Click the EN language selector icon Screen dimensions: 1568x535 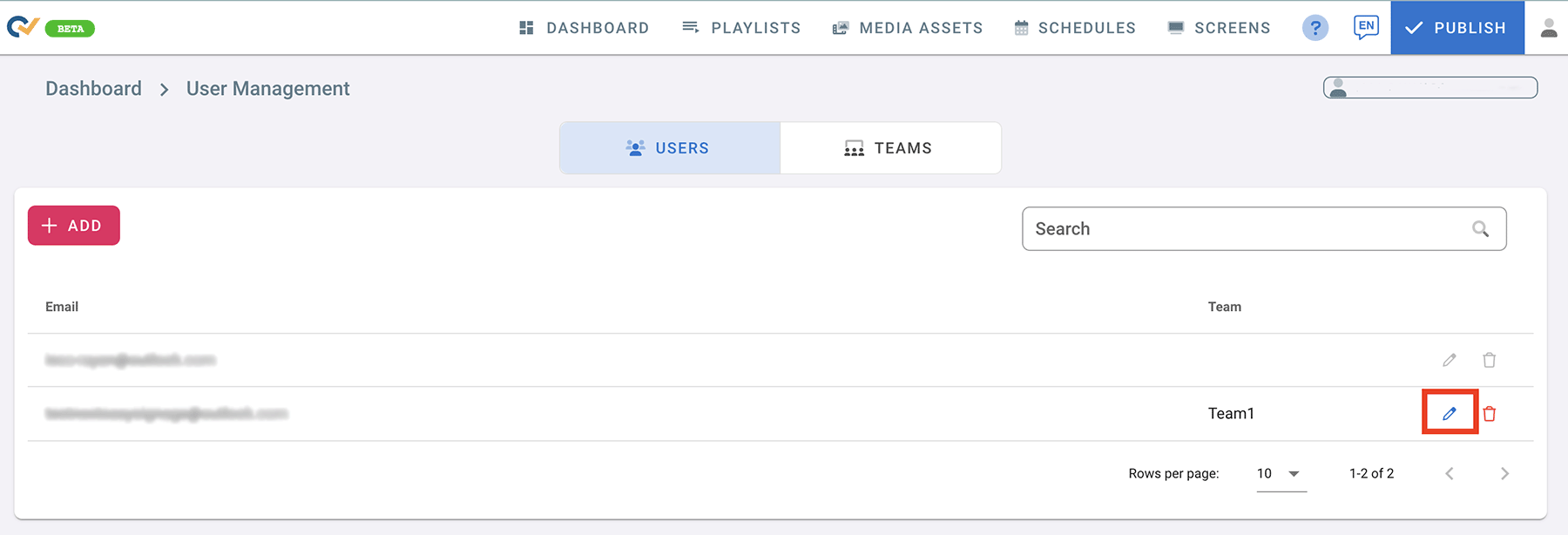click(1366, 27)
